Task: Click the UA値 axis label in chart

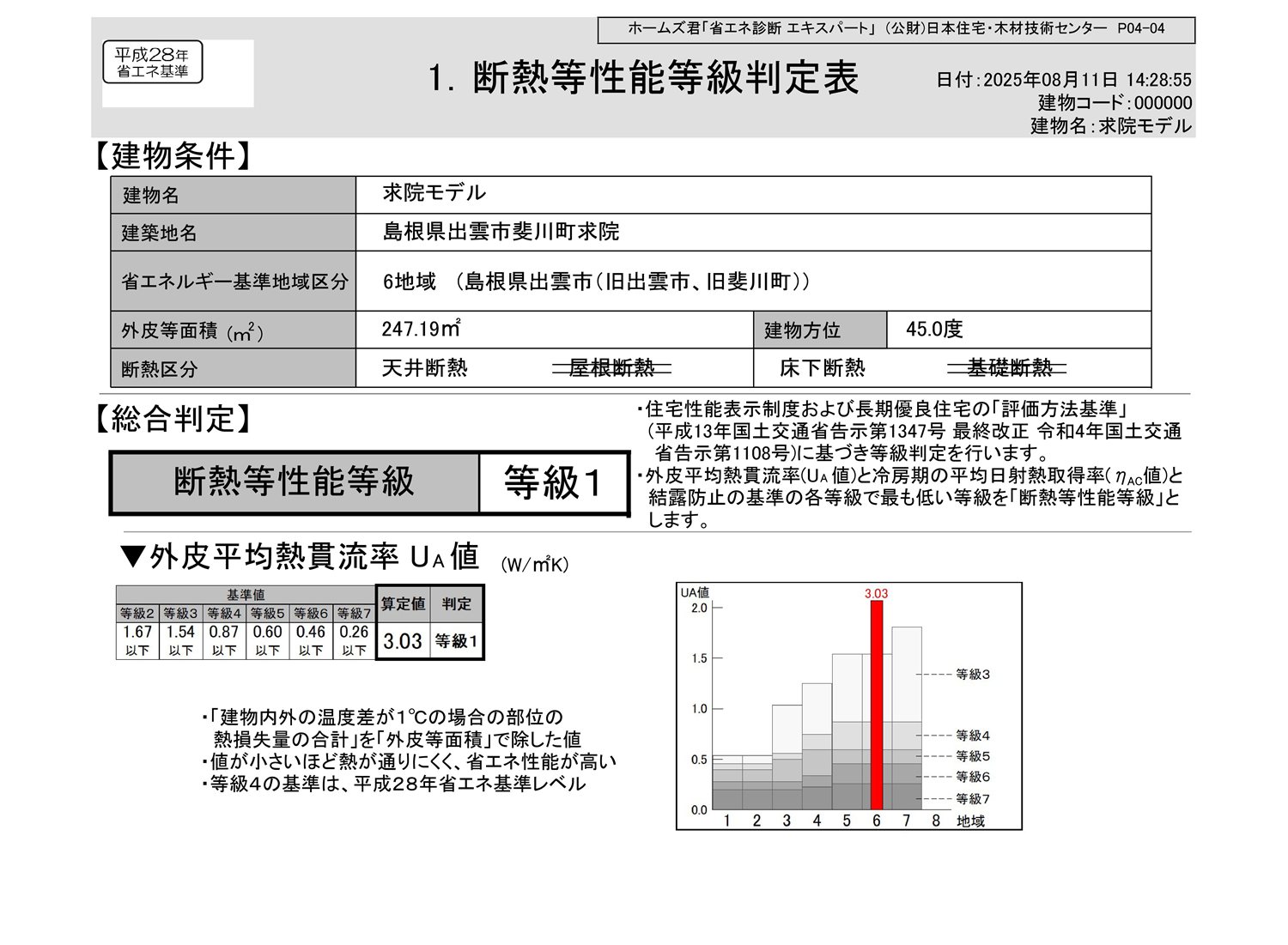Action: [695, 592]
